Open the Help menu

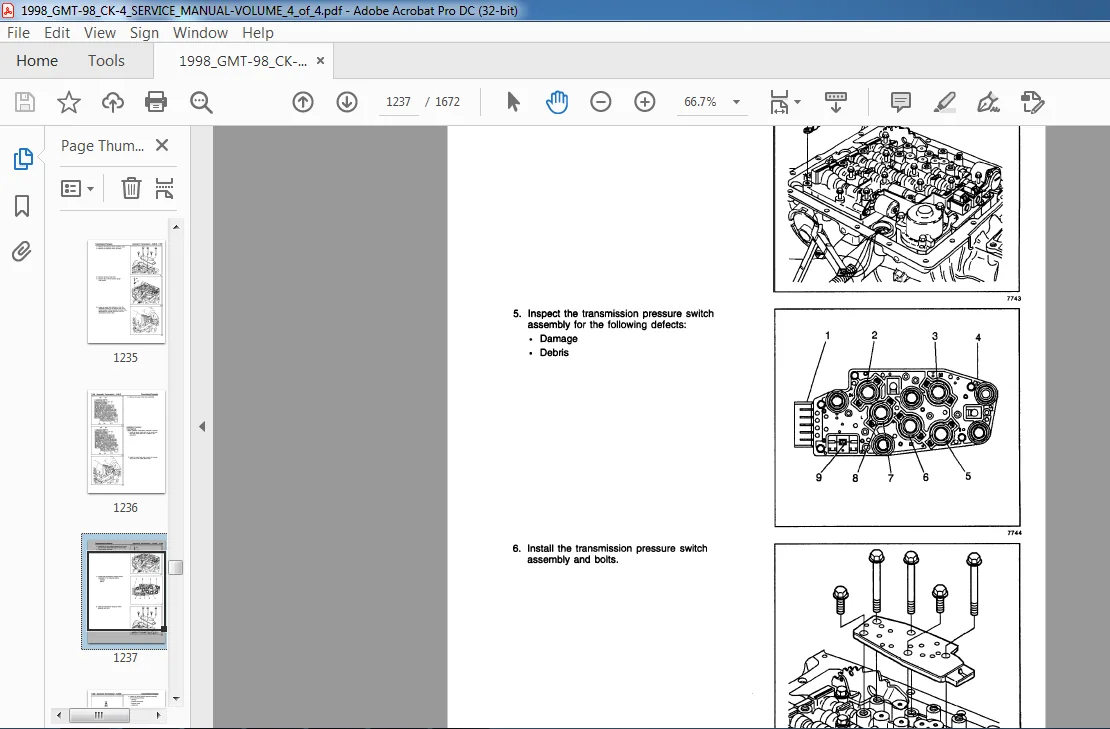point(258,33)
